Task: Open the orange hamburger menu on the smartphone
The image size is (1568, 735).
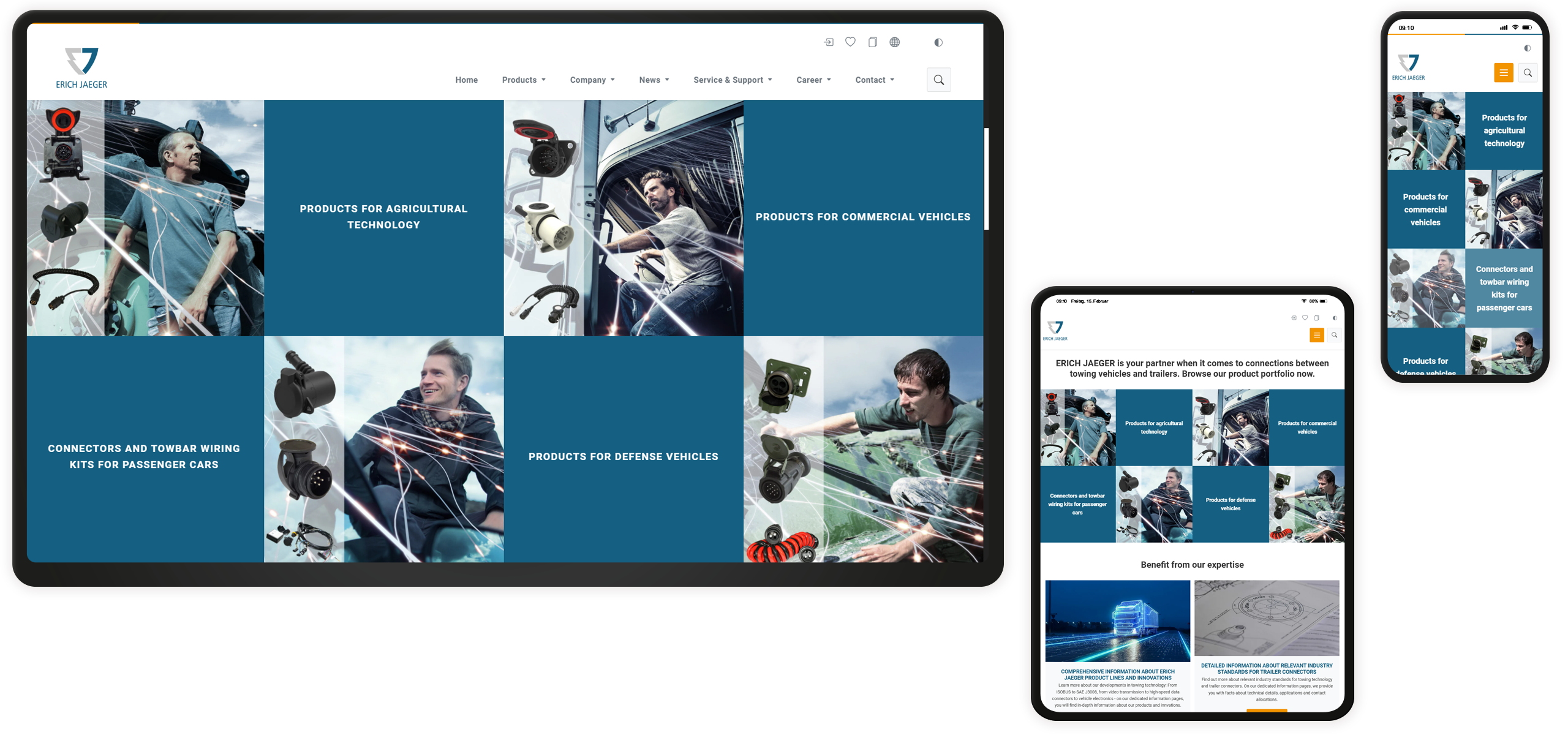Action: pos(1504,72)
